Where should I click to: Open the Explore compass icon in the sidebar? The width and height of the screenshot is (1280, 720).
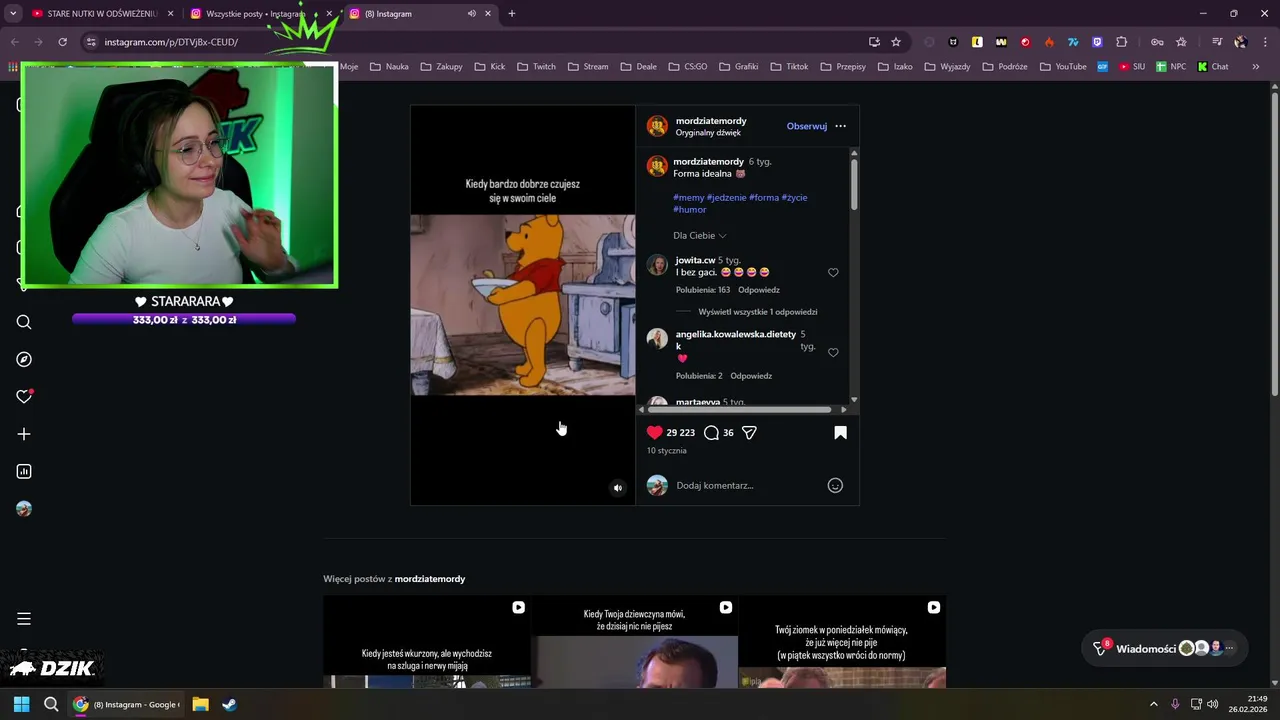24,359
